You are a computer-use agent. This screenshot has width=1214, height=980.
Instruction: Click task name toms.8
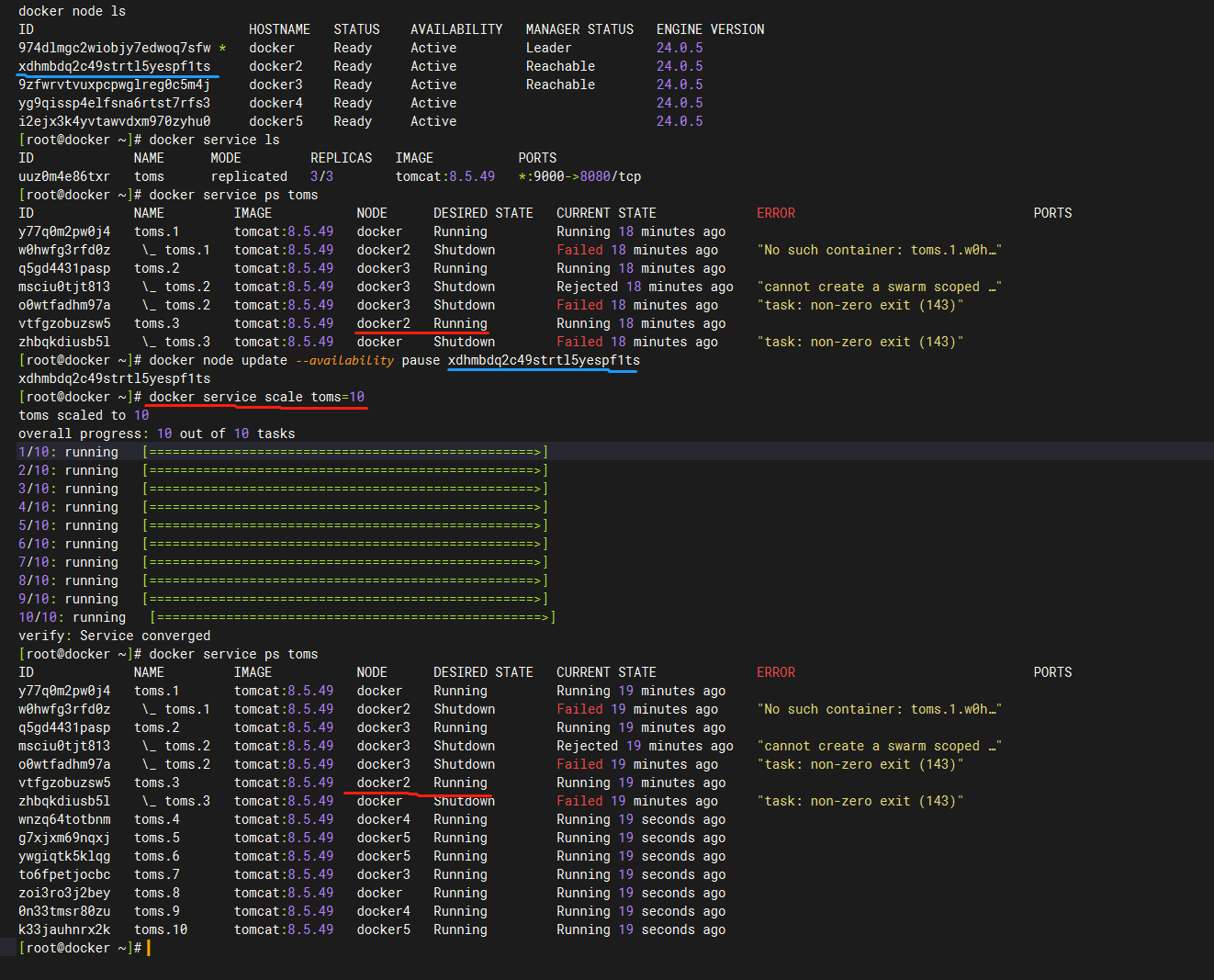[157, 893]
